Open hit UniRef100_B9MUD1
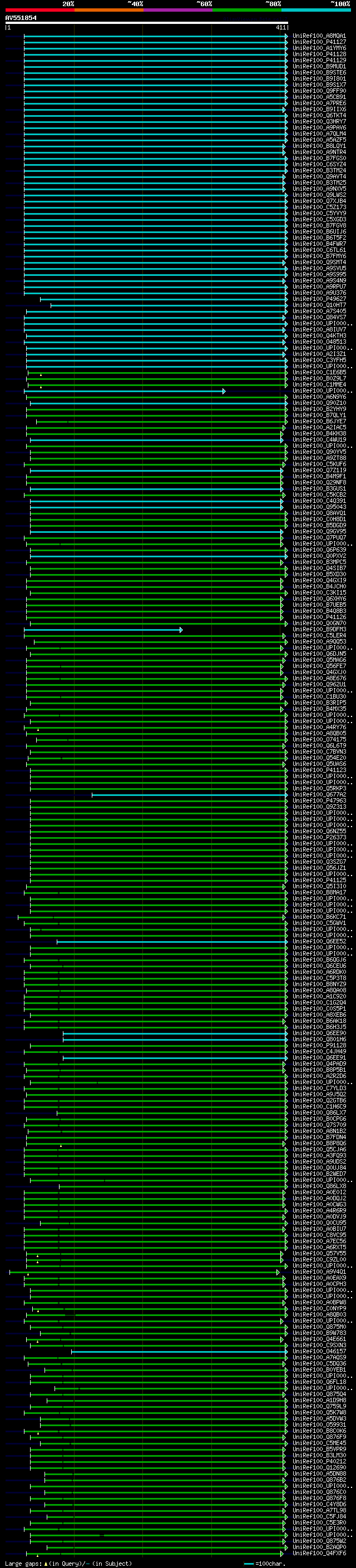The width and height of the screenshot is (356, 1568). tap(319, 66)
